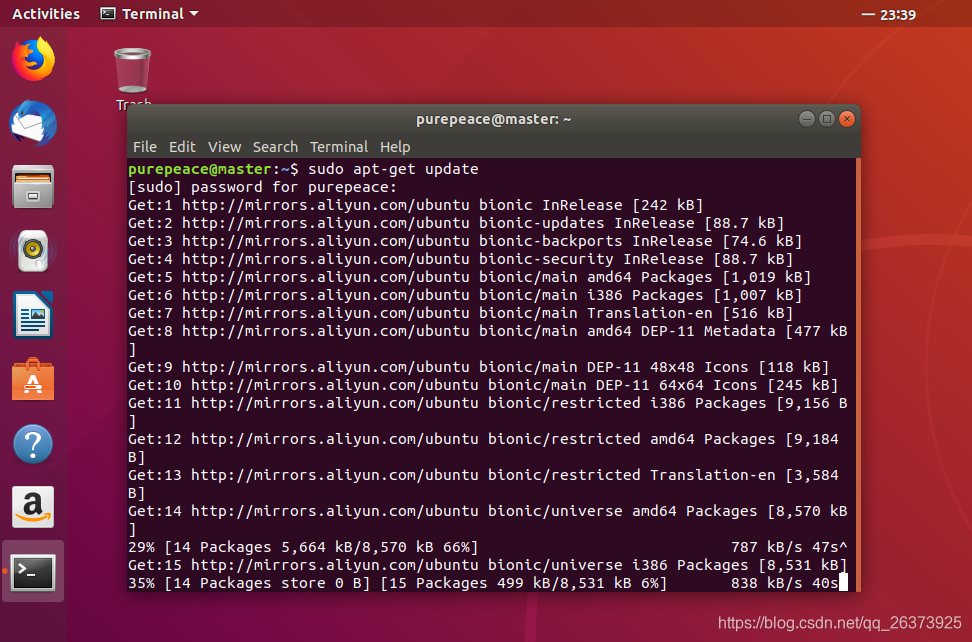Open Thunderbird mail from the dock
This screenshot has width=972, height=642.
[33, 123]
